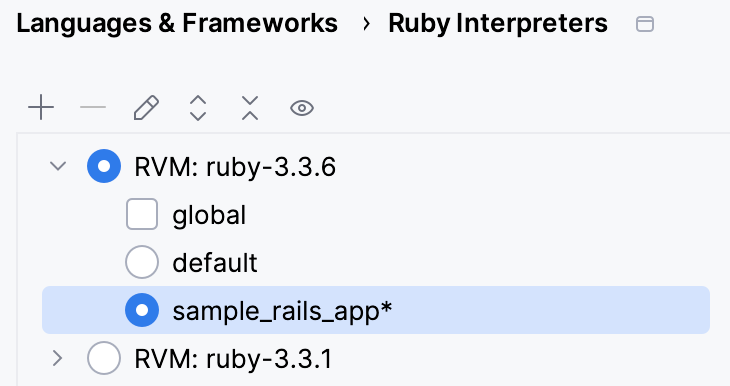Select the RVM: ruby-3.3.6 radio button
The width and height of the screenshot is (730, 386).
click(x=104, y=166)
